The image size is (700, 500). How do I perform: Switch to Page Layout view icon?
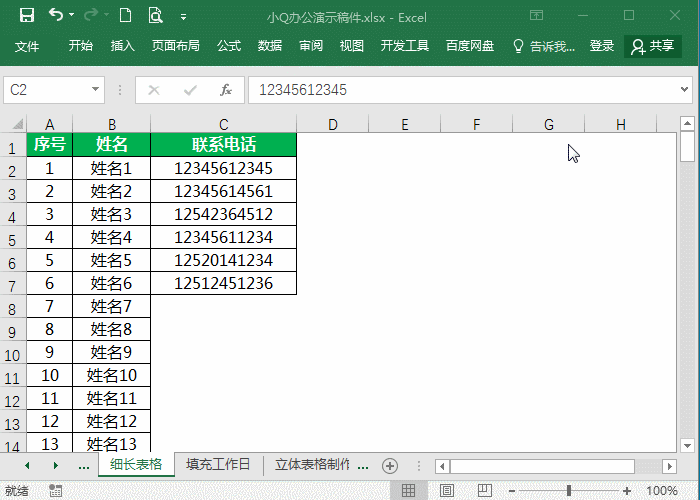[x=447, y=490]
